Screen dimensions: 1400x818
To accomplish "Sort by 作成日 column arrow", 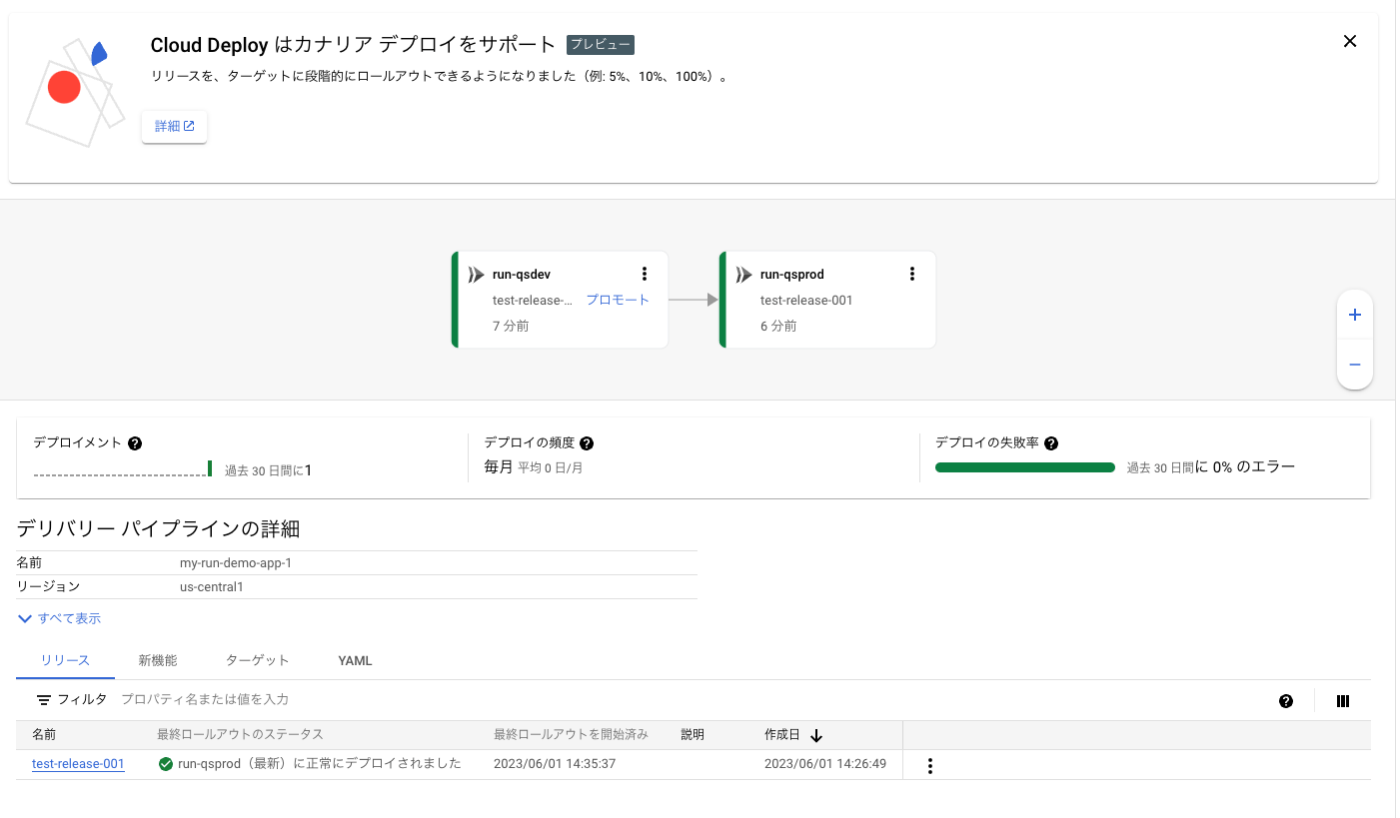I will pyautogui.click(x=816, y=735).
